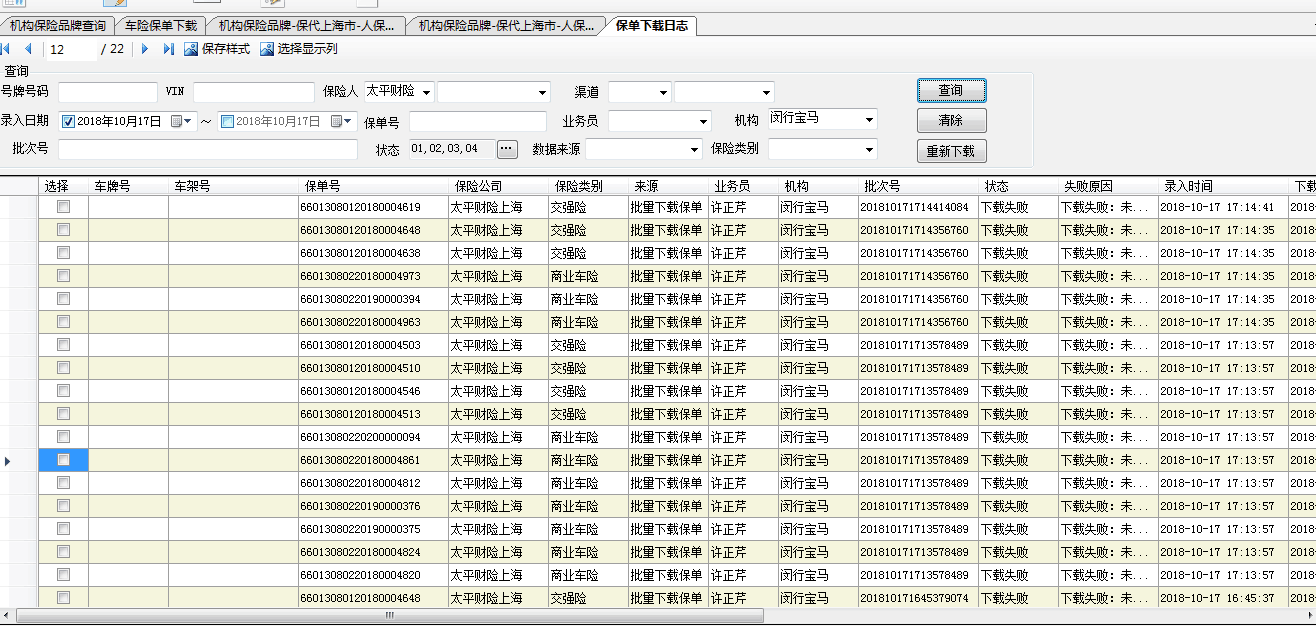The image size is (1316, 626).
Task: Check the row for policy 6601308012018004619
Action: (63, 207)
